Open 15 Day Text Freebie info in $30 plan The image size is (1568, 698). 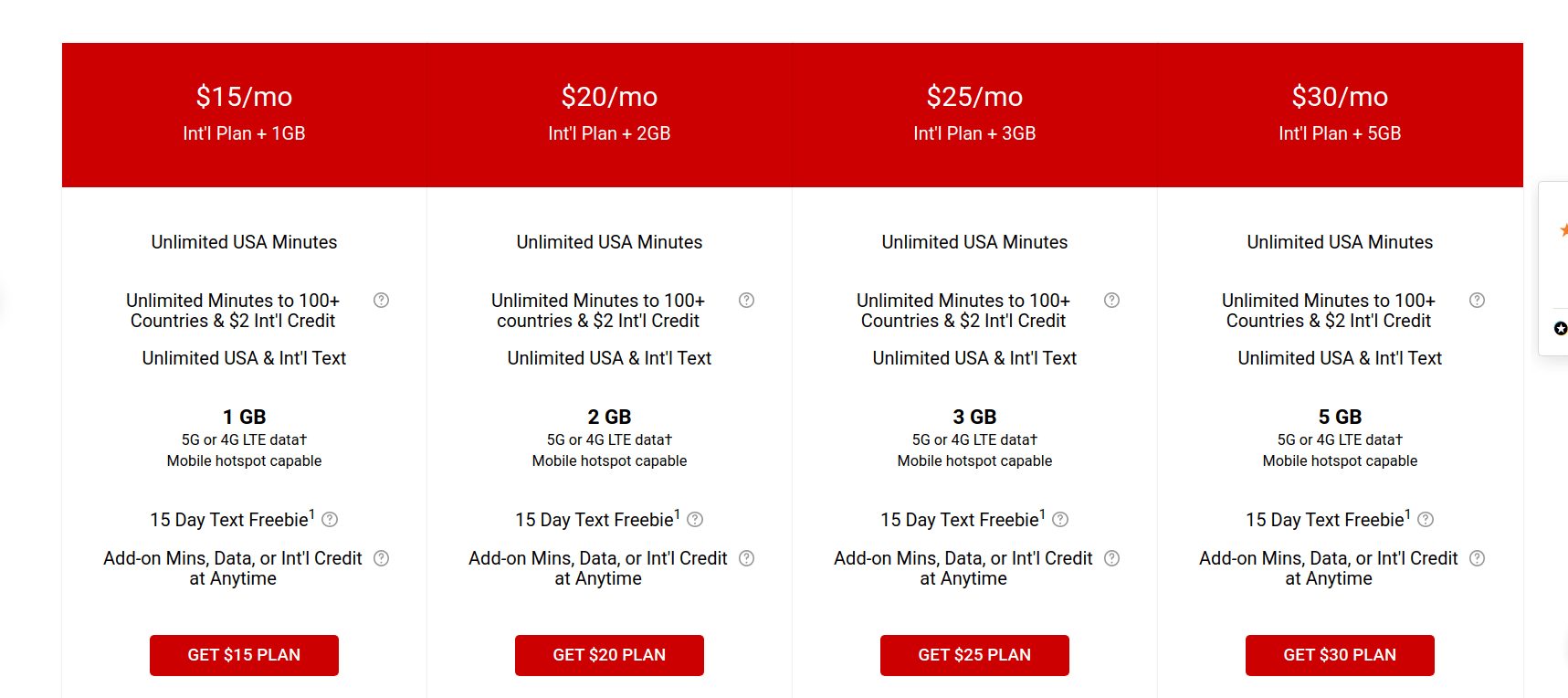pos(1426,520)
